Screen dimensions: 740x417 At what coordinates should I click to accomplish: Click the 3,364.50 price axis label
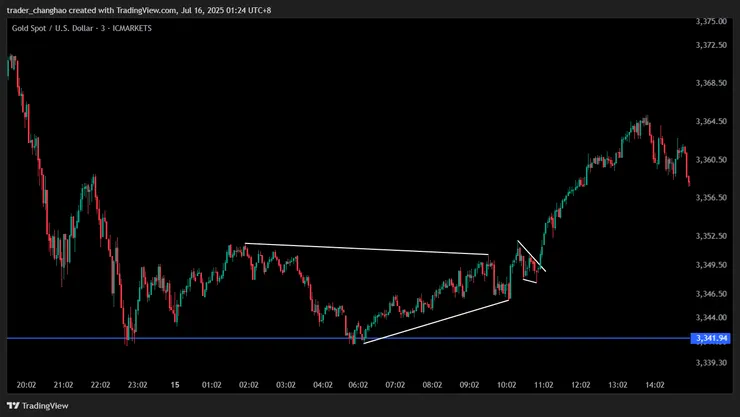point(711,121)
